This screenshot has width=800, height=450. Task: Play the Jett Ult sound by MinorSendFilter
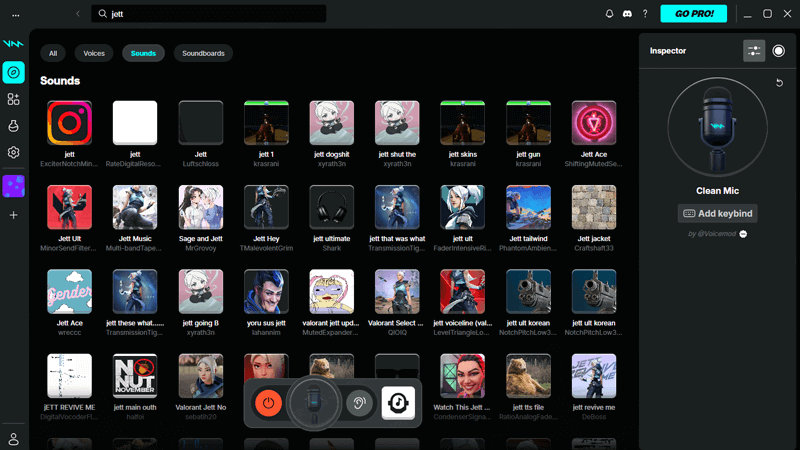coord(69,207)
